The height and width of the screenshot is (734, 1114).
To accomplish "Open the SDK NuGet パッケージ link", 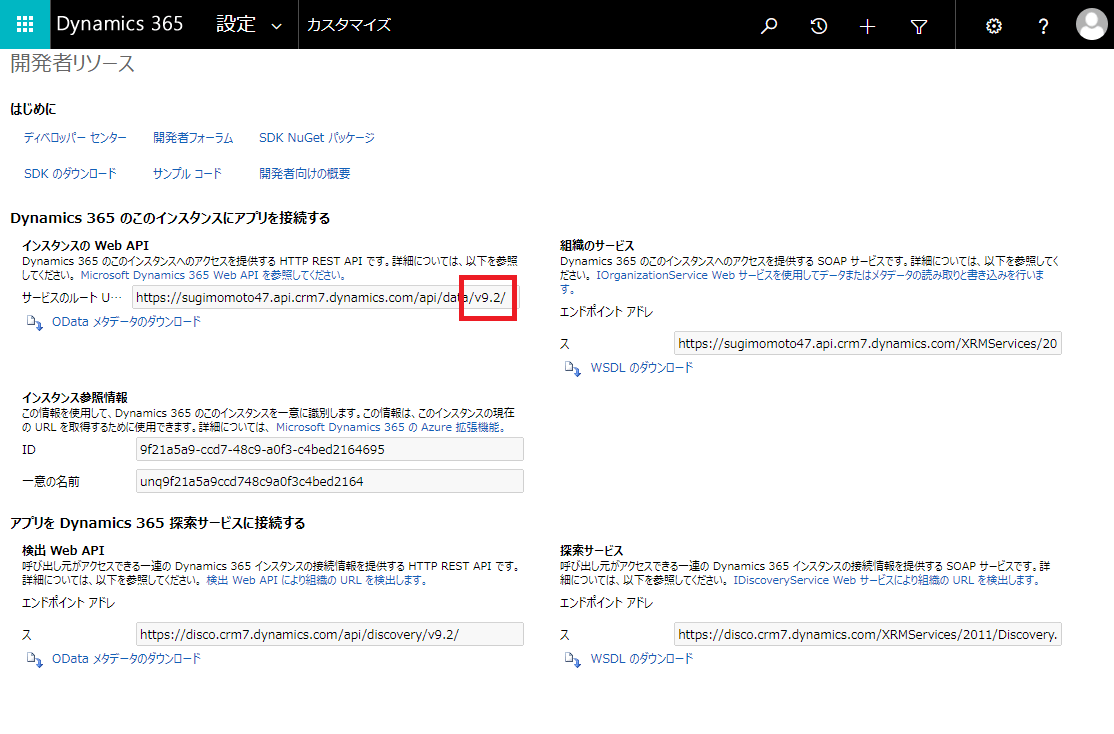I will [x=317, y=138].
